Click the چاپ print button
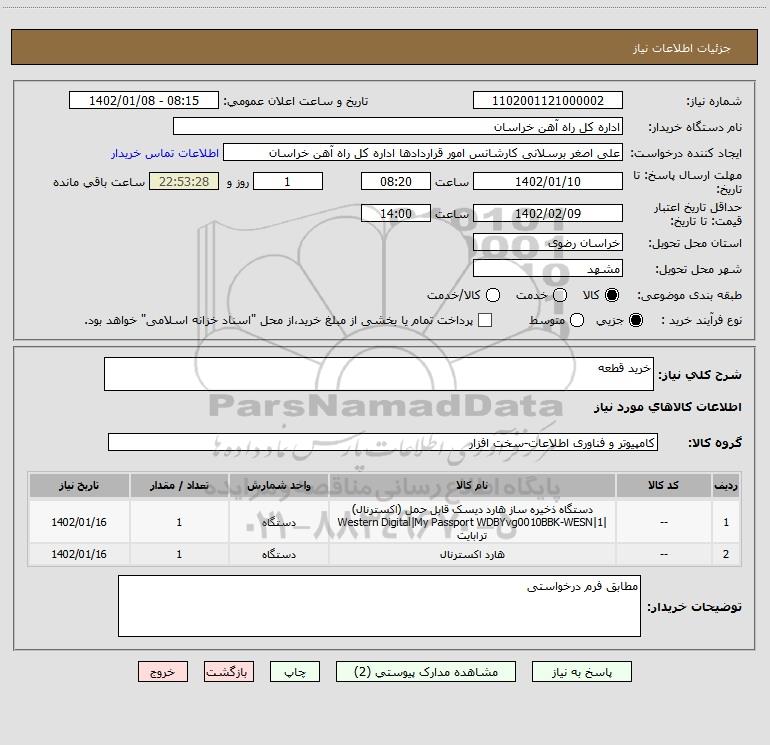 [295, 671]
